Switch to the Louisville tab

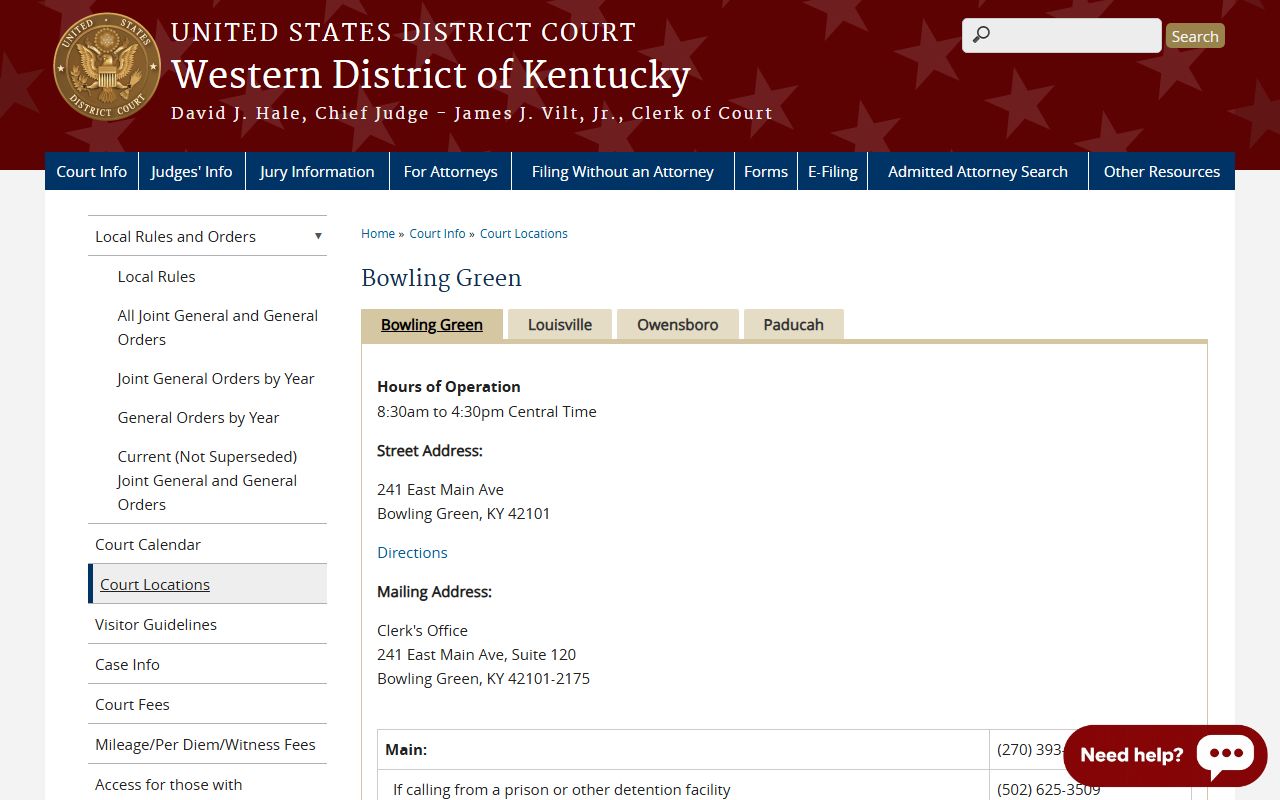(560, 324)
